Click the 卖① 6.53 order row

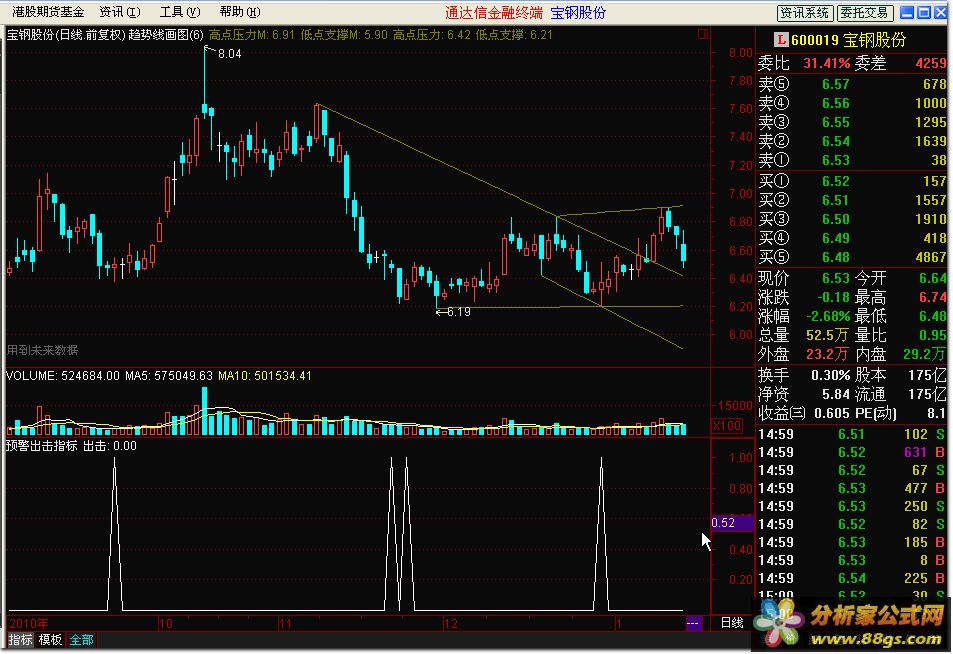(x=852, y=160)
